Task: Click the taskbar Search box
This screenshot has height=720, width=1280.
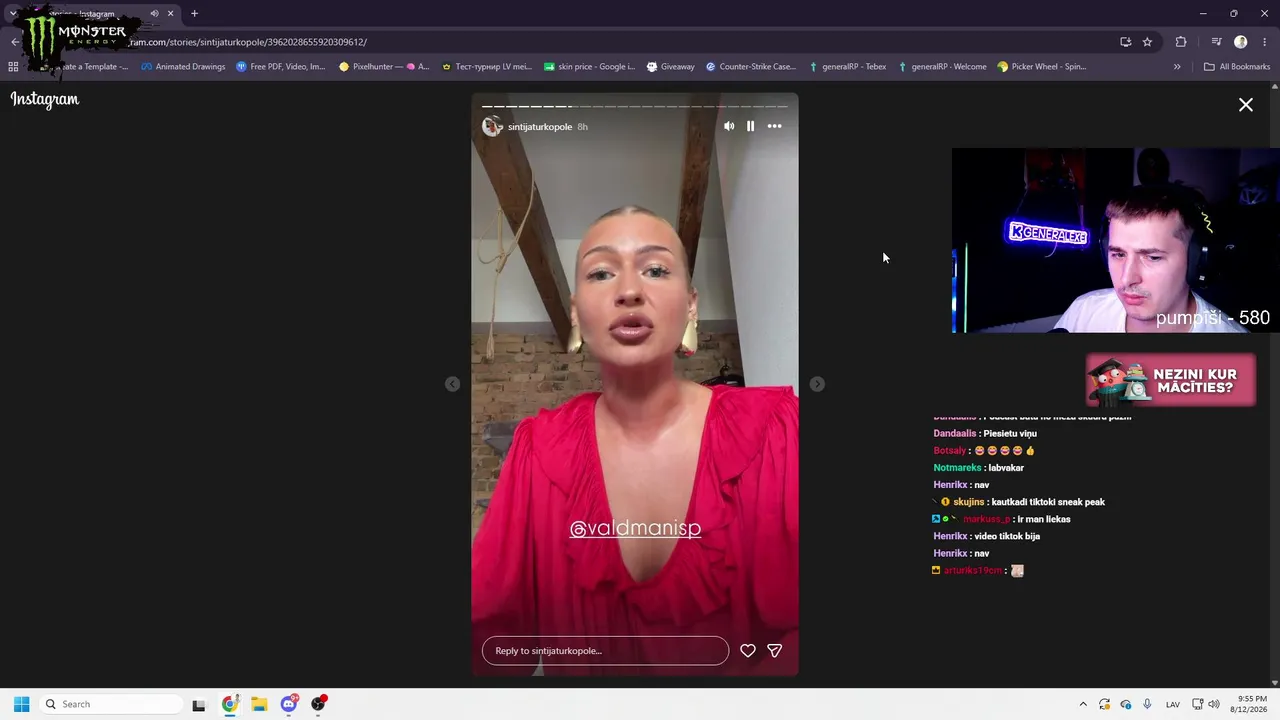Action: coord(111,704)
